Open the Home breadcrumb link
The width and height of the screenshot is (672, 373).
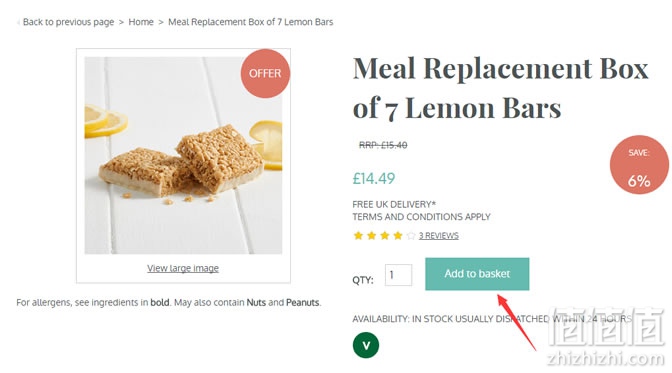click(141, 22)
